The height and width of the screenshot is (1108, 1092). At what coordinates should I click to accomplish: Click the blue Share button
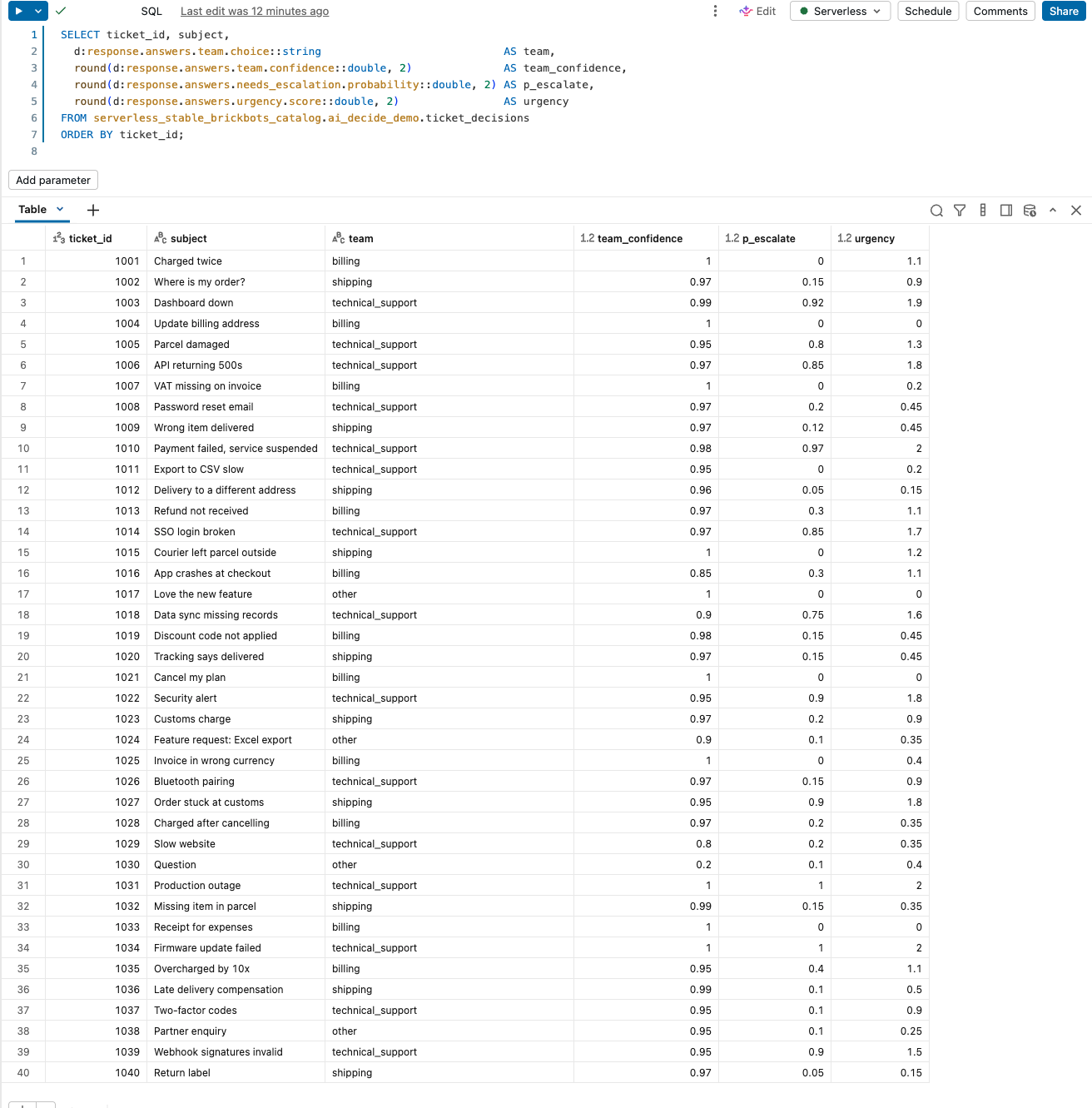(x=1064, y=11)
